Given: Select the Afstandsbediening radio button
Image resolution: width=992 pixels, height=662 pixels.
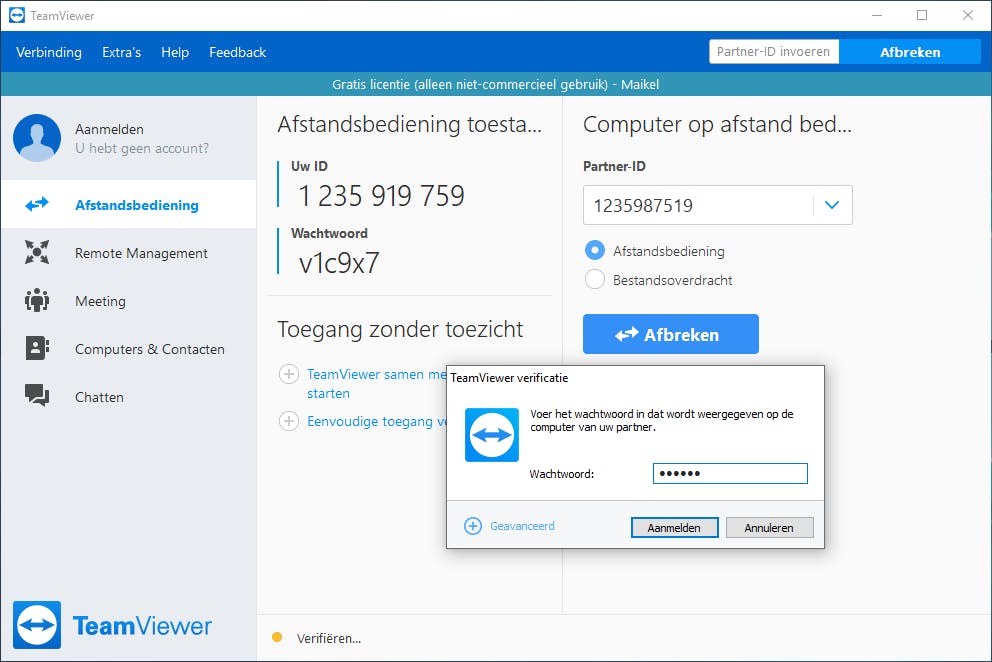Looking at the screenshot, I should click(595, 251).
